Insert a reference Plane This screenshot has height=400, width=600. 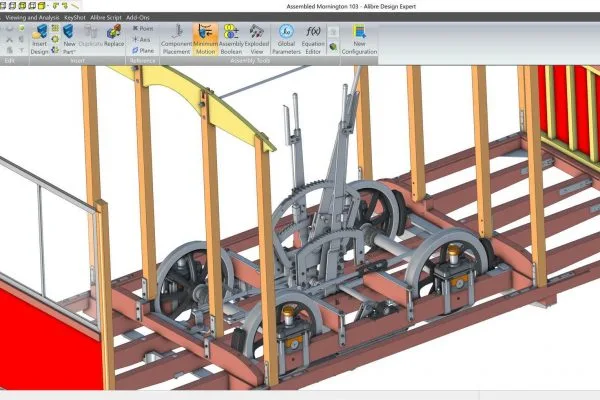point(143,51)
